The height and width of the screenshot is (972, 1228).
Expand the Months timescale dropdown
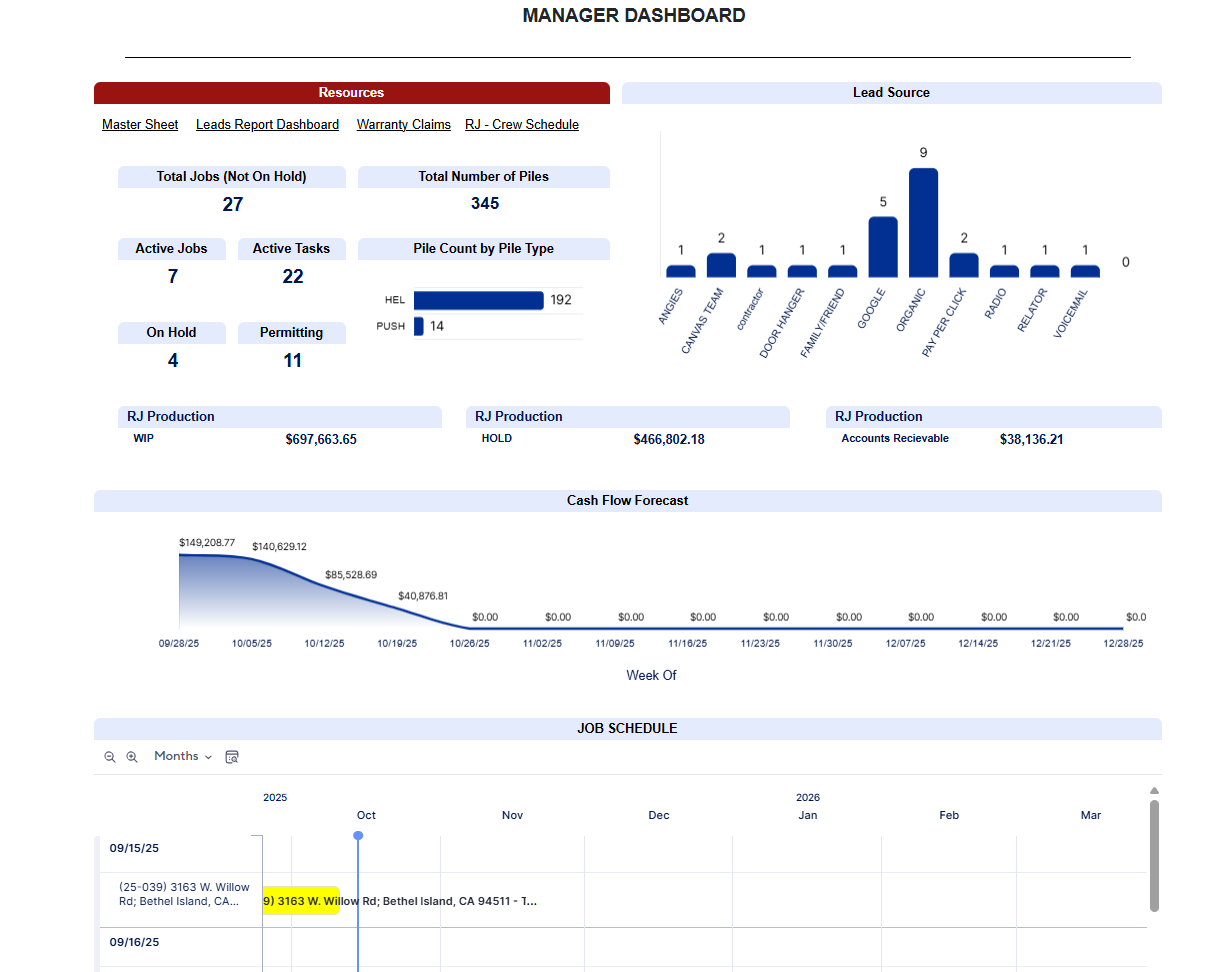point(183,757)
